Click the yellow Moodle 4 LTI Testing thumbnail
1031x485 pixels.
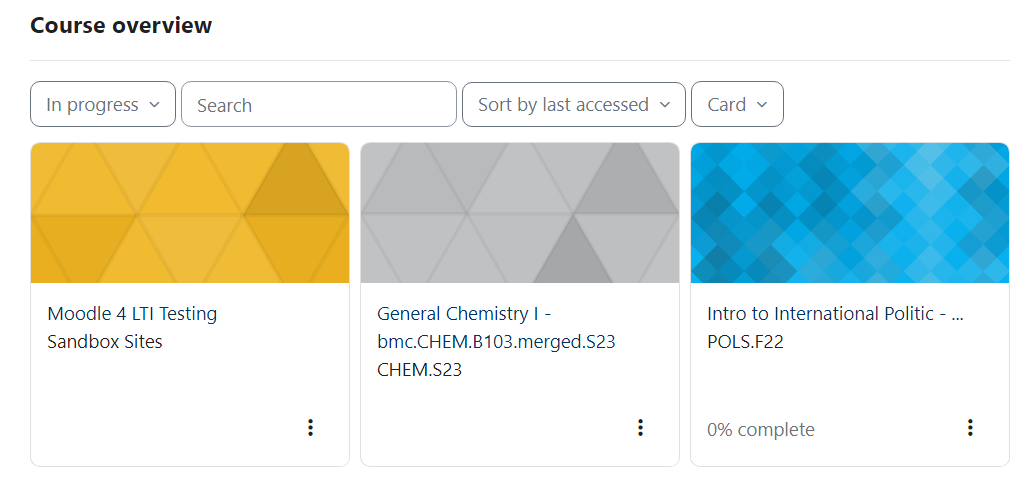point(190,213)
